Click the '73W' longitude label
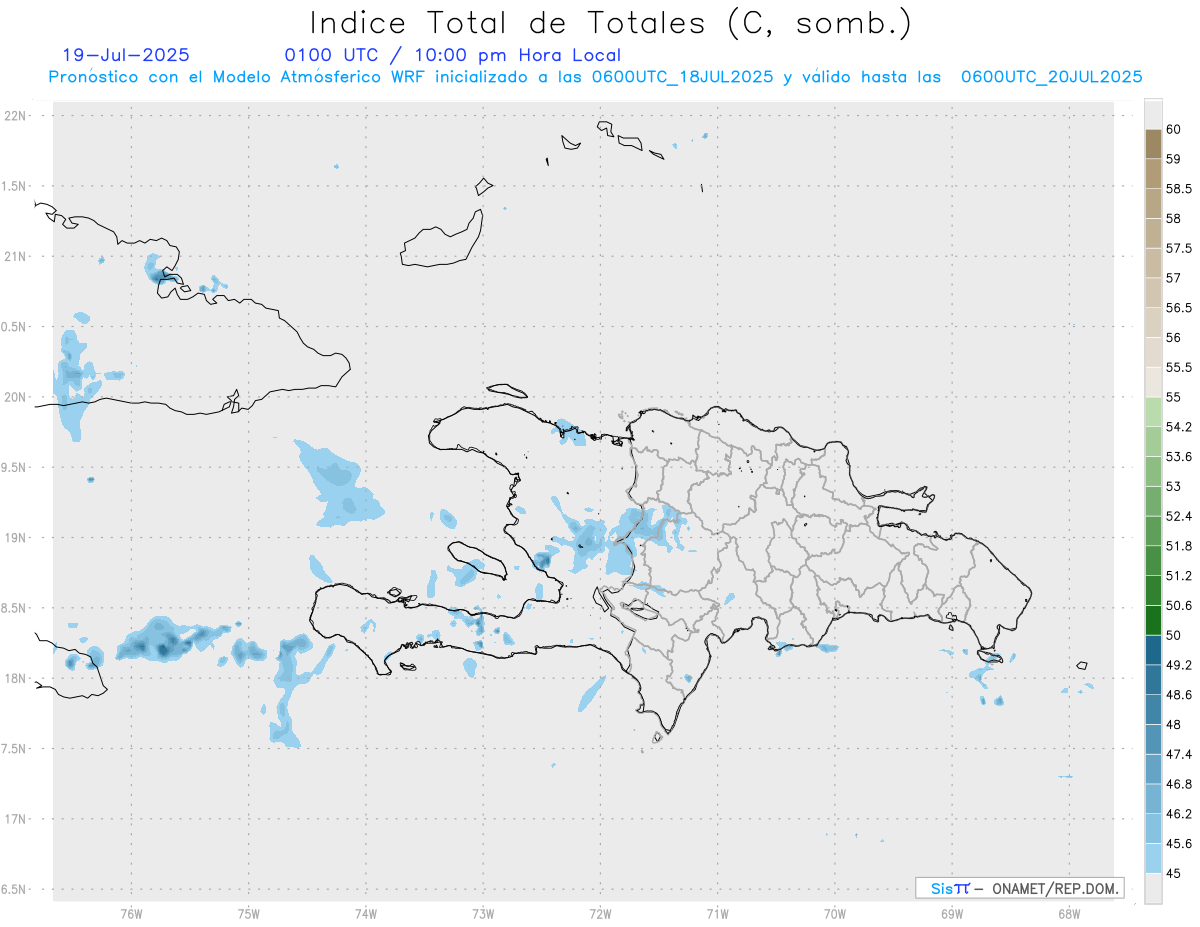The width and height of the screenshot is (1200, 927). pyautogui.click(x=483, y=913)
